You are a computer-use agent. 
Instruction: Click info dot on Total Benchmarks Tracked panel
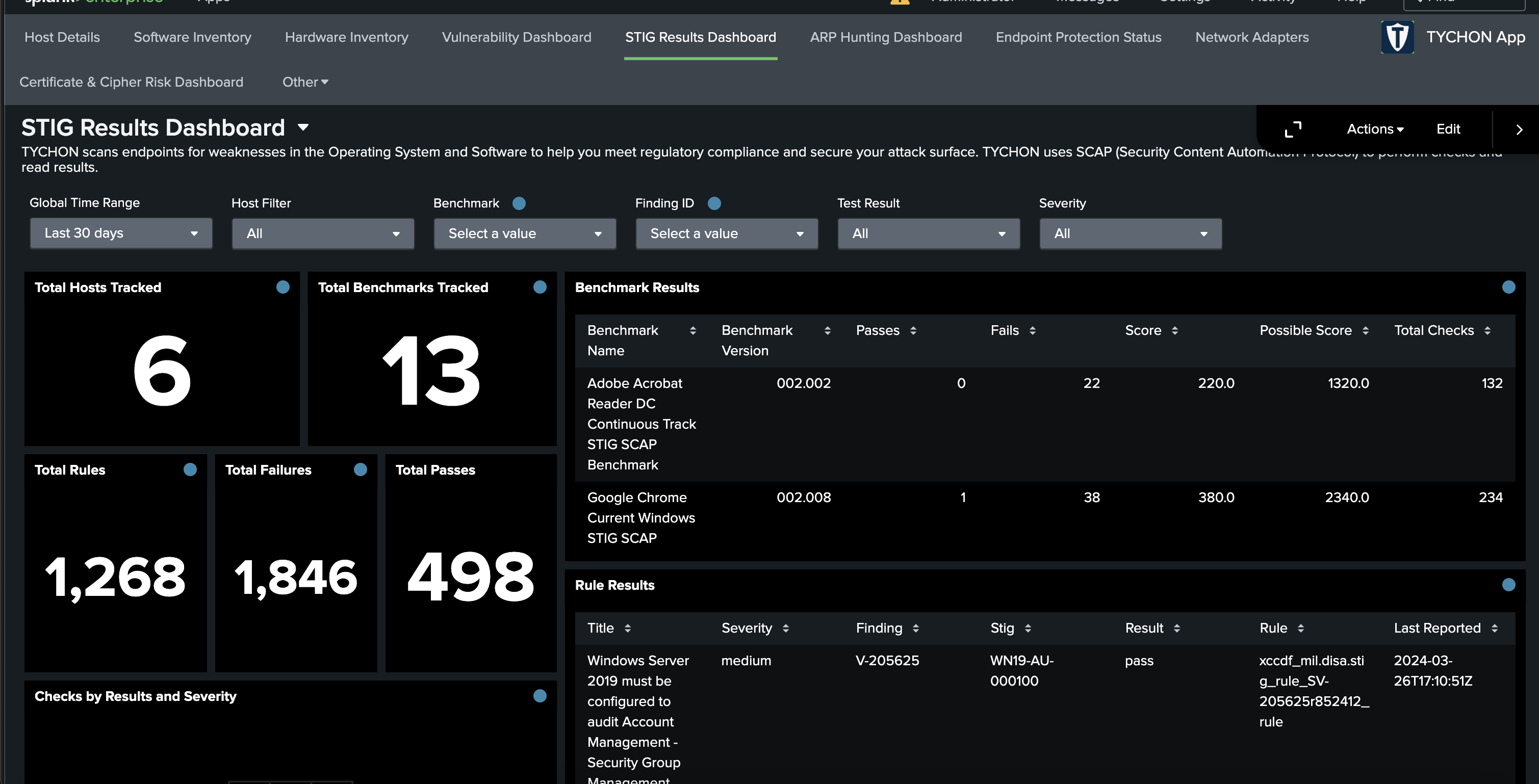(540, 287)
